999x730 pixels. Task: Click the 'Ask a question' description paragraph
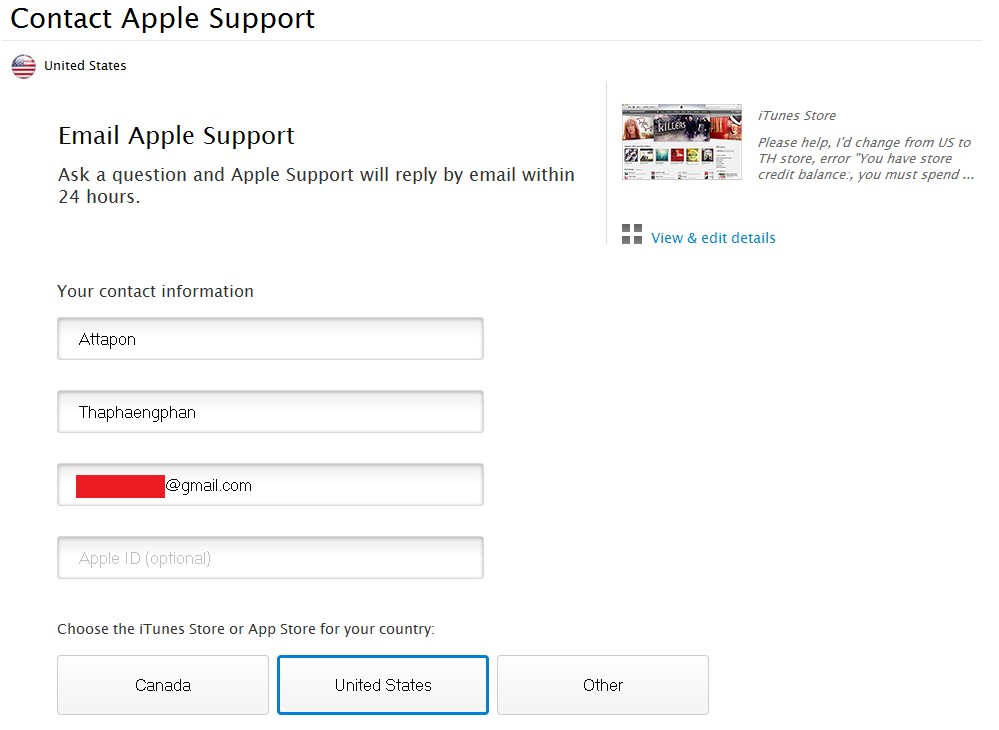[316, 185]
